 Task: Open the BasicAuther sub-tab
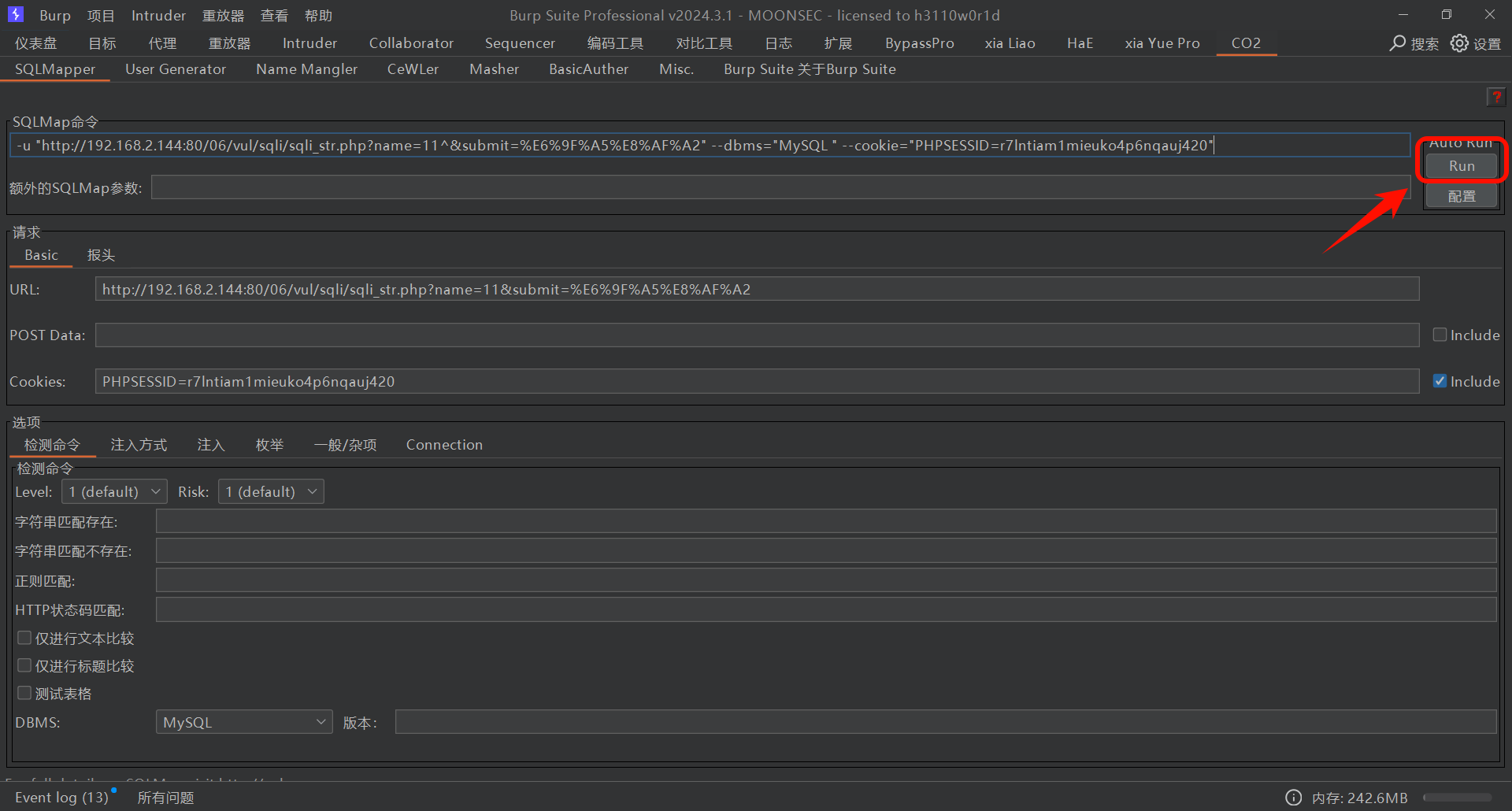click(588, 69)
